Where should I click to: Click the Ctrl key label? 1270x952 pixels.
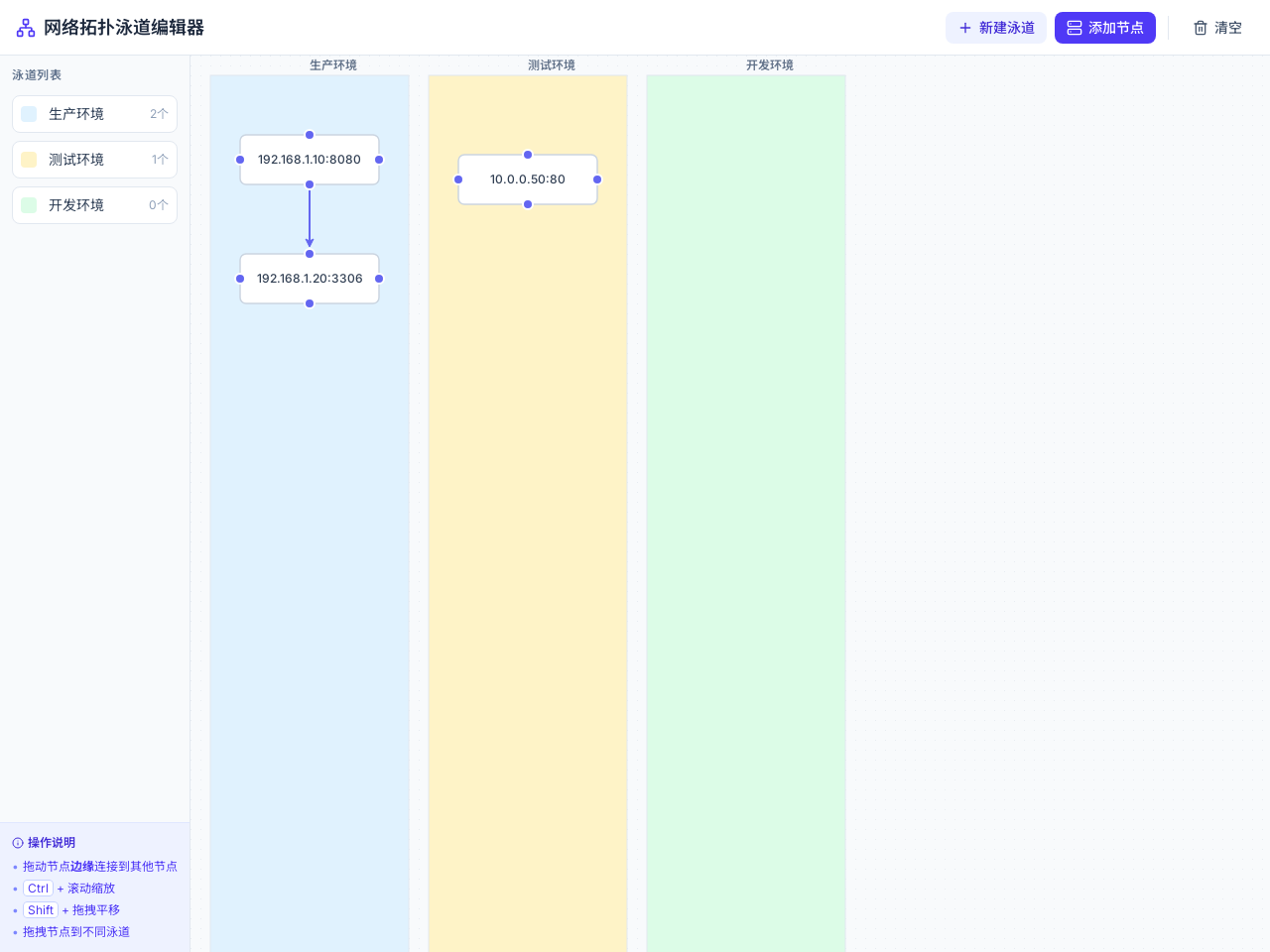[x=38, y=889]
